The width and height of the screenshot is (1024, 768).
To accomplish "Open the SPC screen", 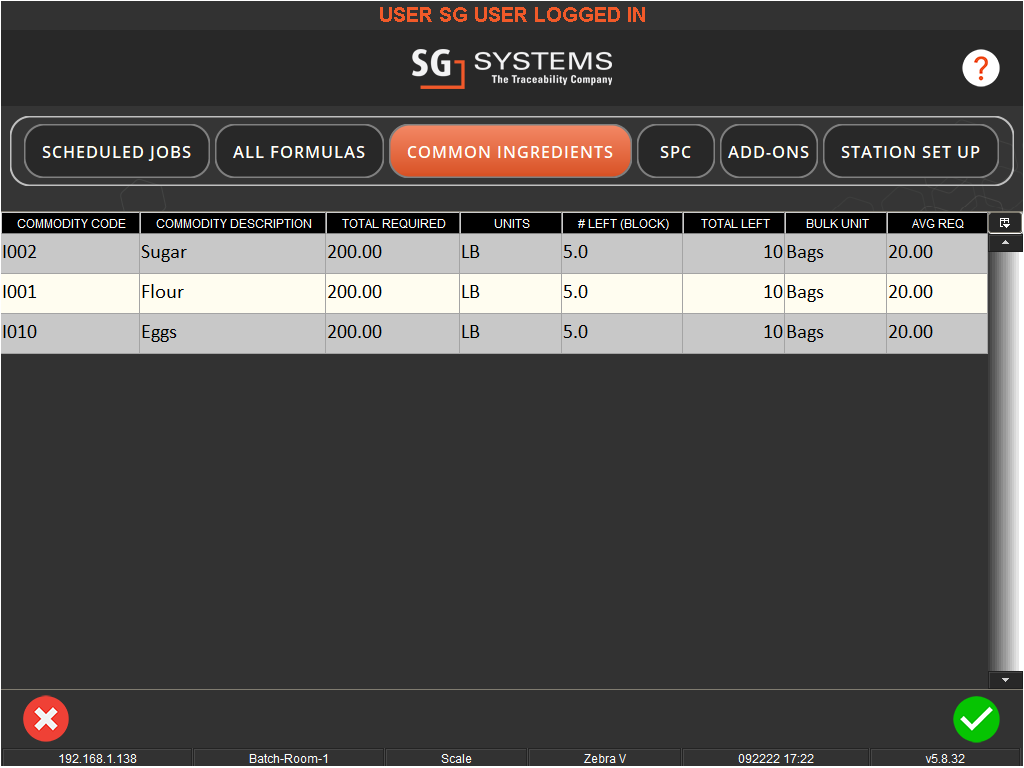I will pyautogui.click(x=676, y=151).
